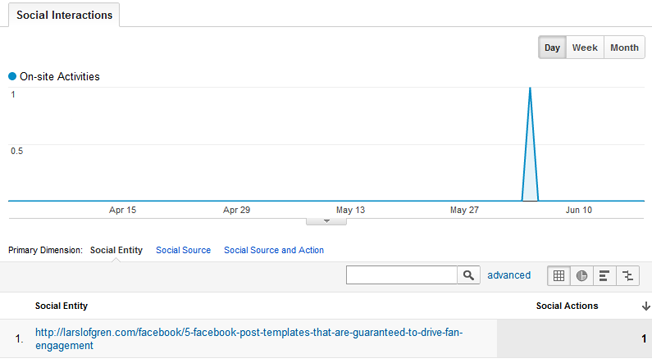This screenshot has width=652, height=363.
Task: Click the magnifier search icon
Action: pos(469,275)
